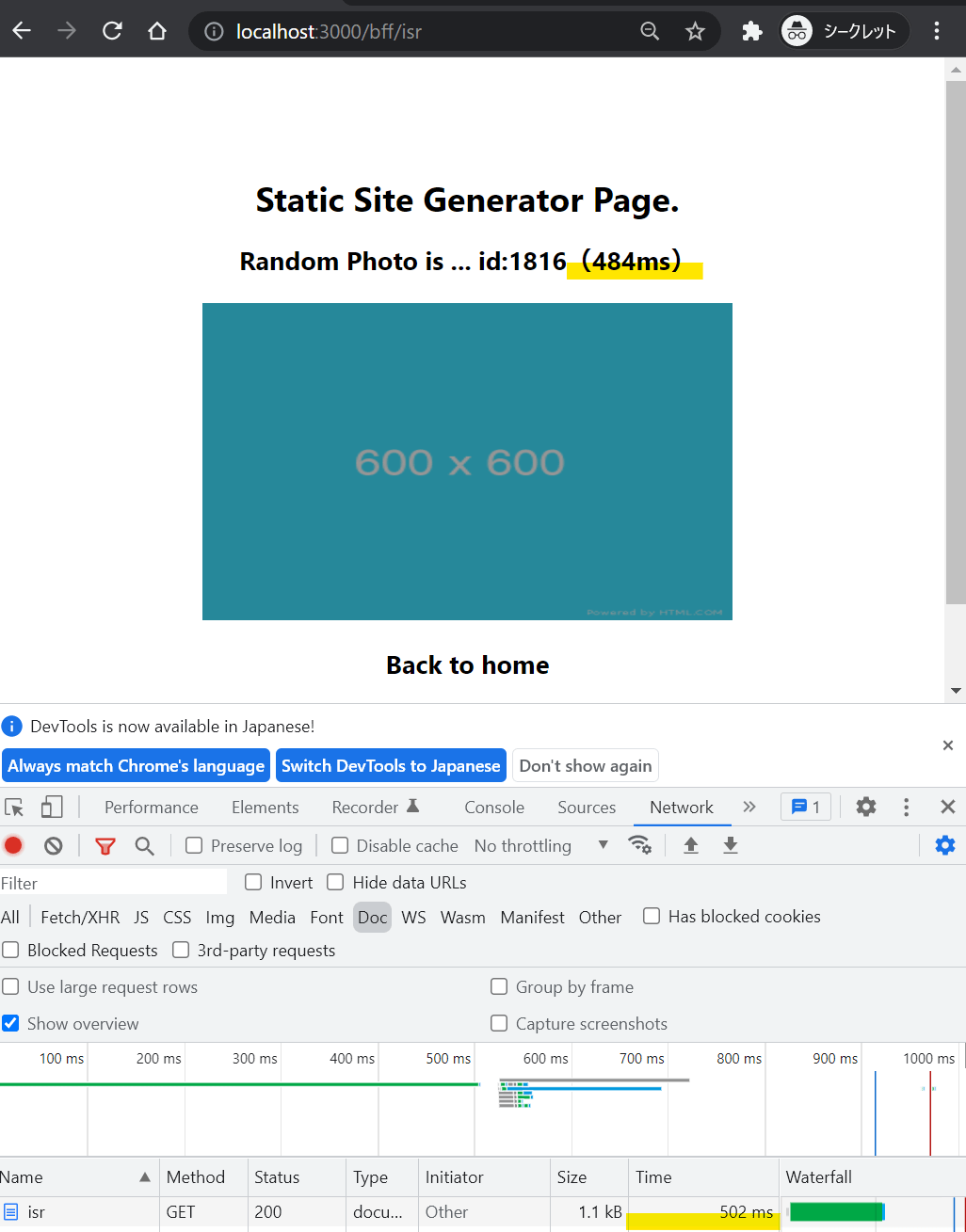The image size is (966, 1232).
Task: Reload the page
Action: coord(112,31)
